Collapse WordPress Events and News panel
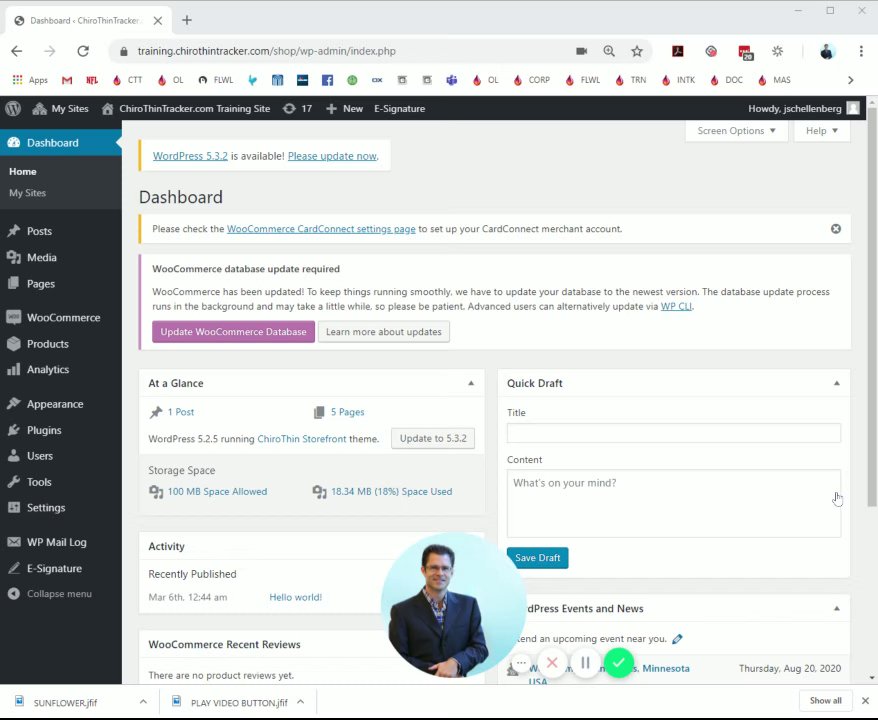878x720 pixels. tap(837, 609)
